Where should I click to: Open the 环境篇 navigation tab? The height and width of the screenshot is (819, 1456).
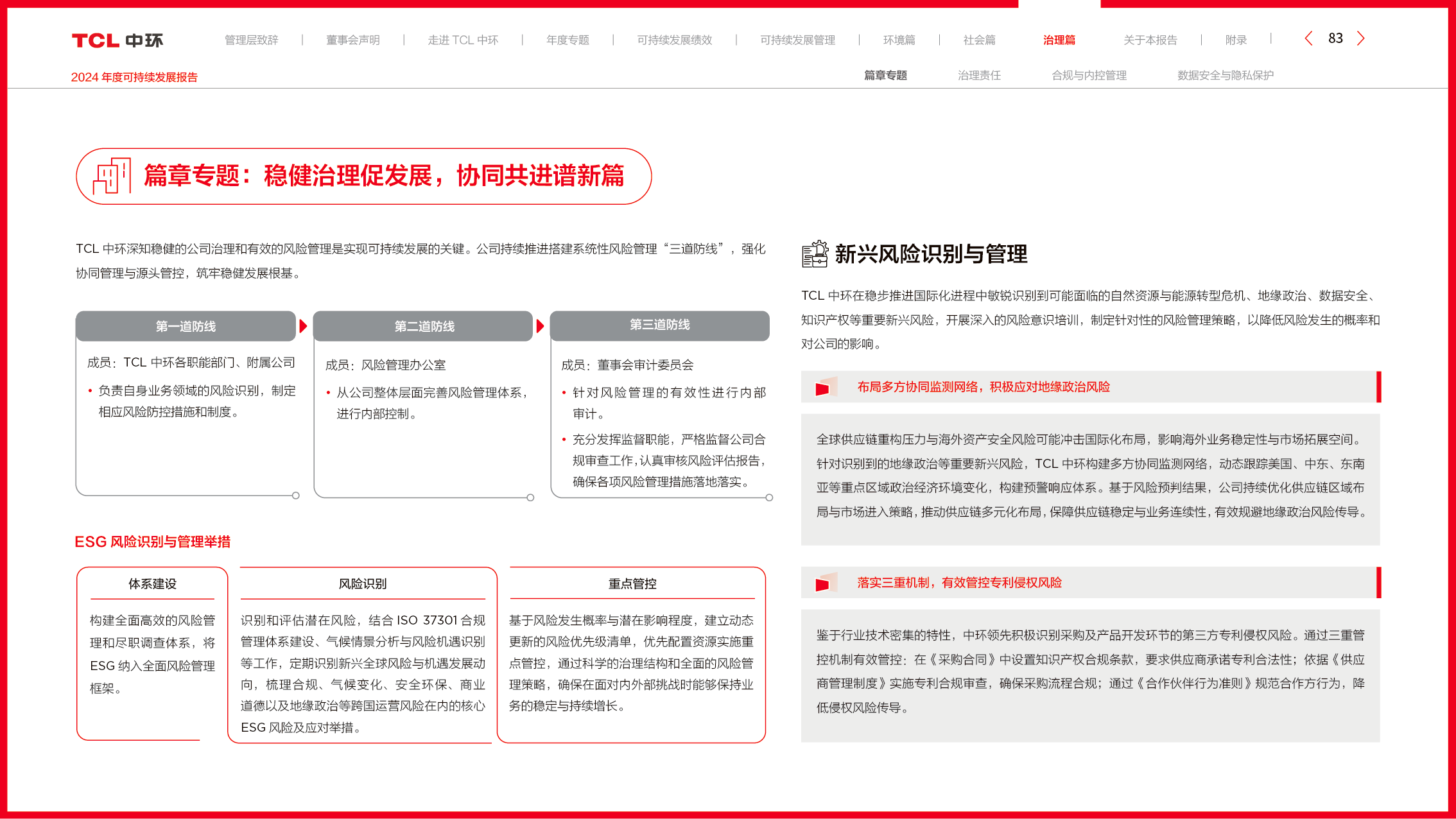pos(899,40)
